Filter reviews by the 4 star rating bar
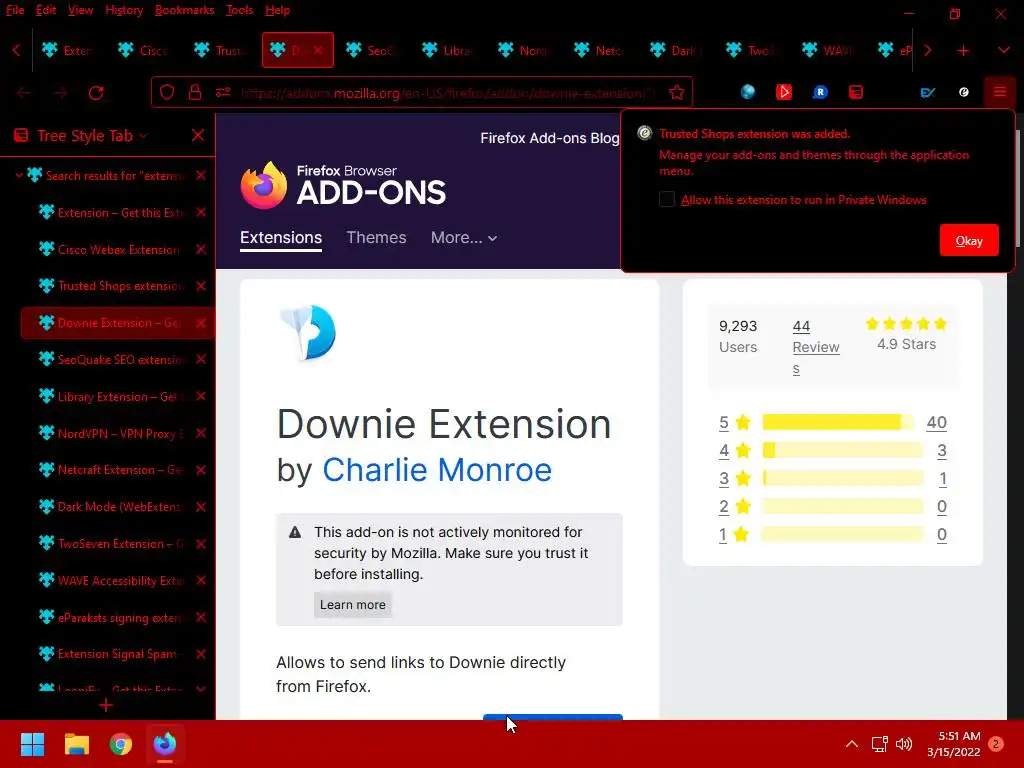 click(842, 450)
